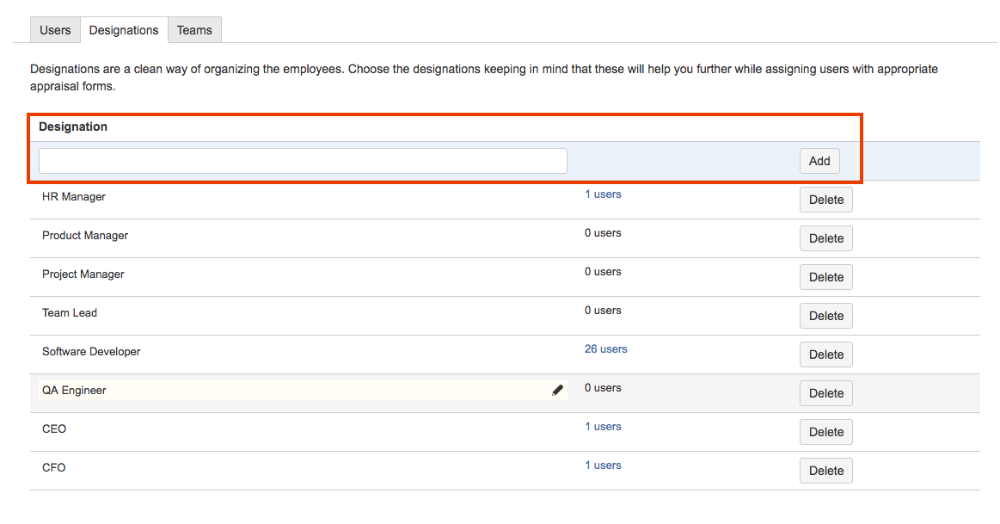1000x524 pixels.
Task: Switch to the Users tab
Action: click(55, 30)
